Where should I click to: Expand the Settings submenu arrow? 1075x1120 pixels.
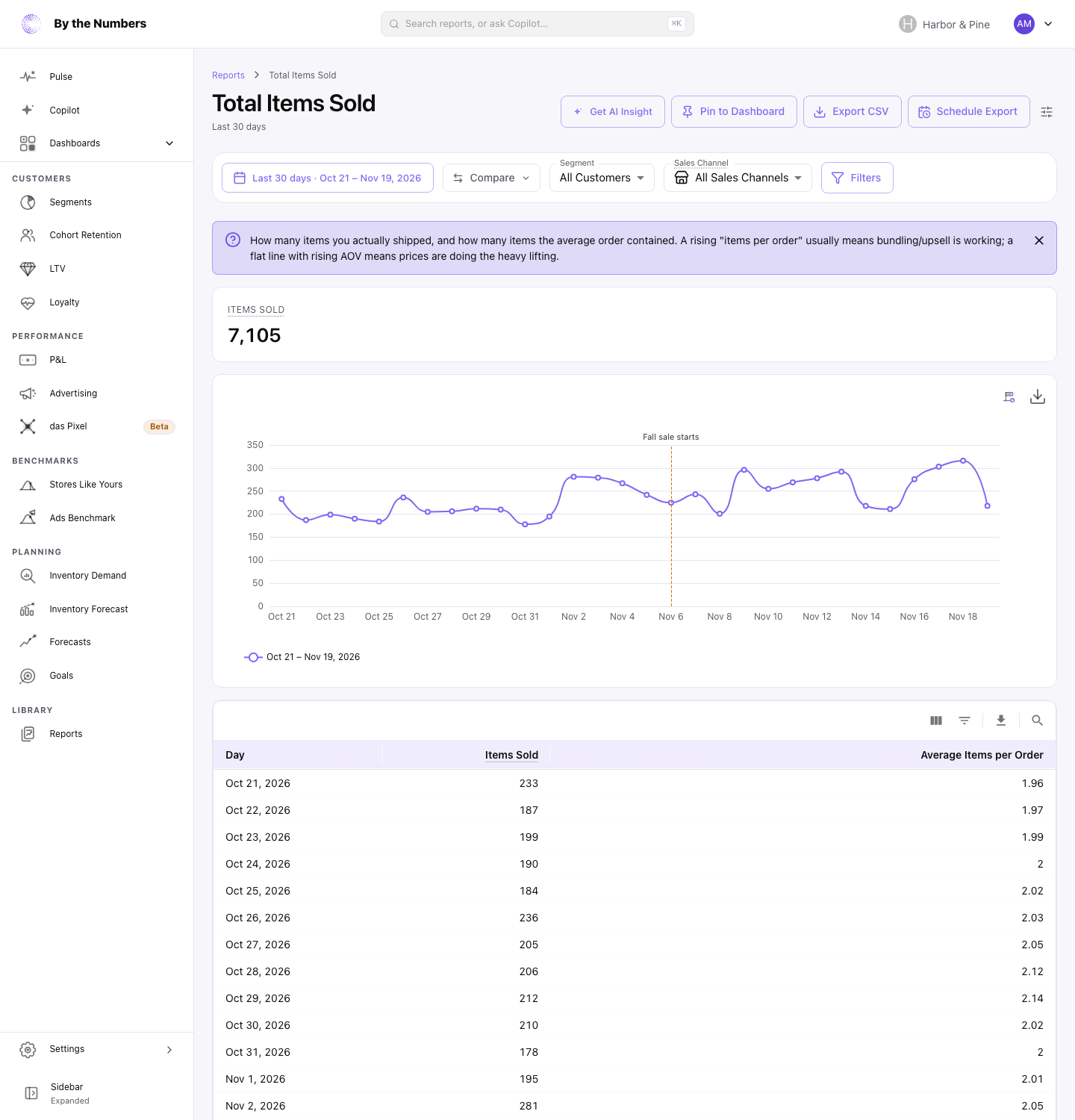click(x=169, y=1050)
